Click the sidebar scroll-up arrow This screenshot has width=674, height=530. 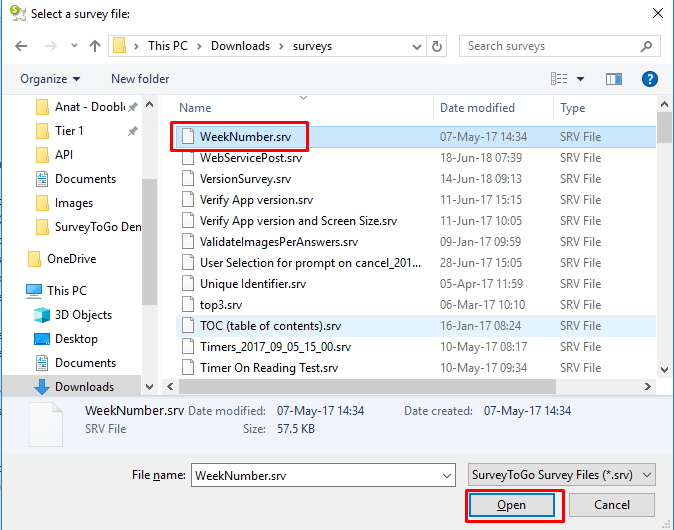[150, 104]
